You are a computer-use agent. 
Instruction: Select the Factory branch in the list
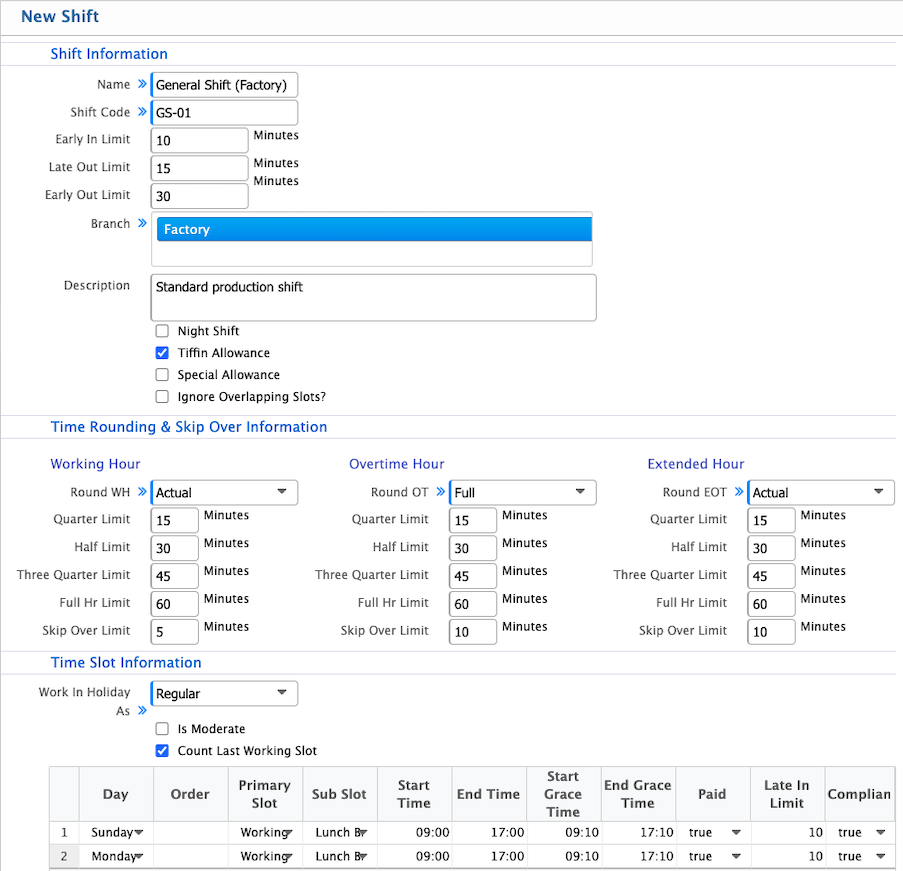tap(374, 230)
